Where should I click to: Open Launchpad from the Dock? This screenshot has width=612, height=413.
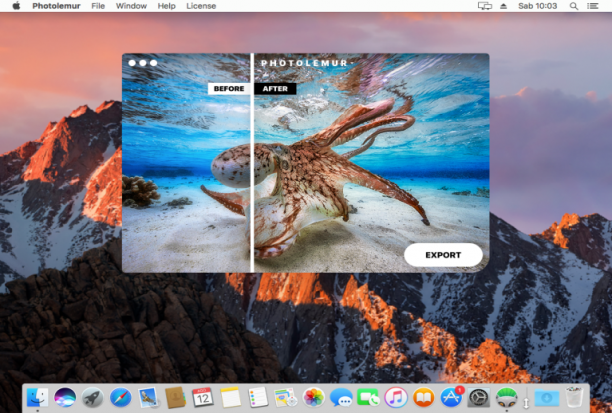93,398
